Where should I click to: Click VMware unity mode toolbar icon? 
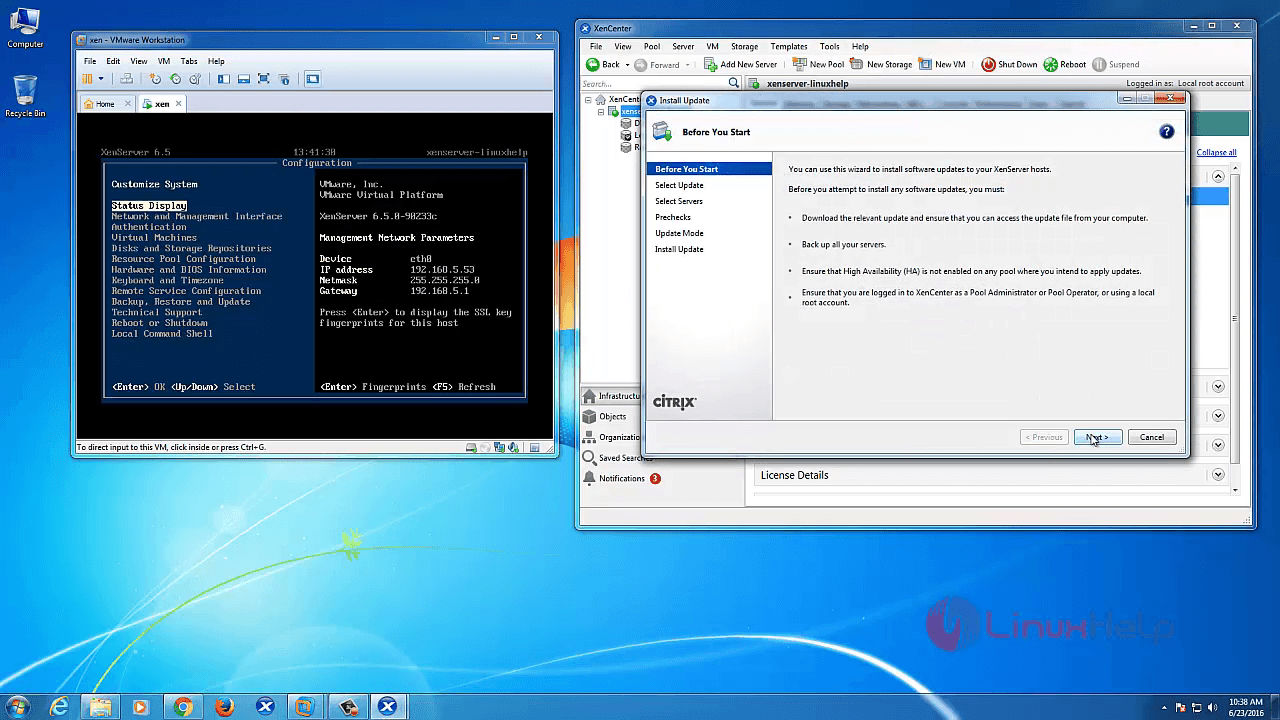point(284,79)
